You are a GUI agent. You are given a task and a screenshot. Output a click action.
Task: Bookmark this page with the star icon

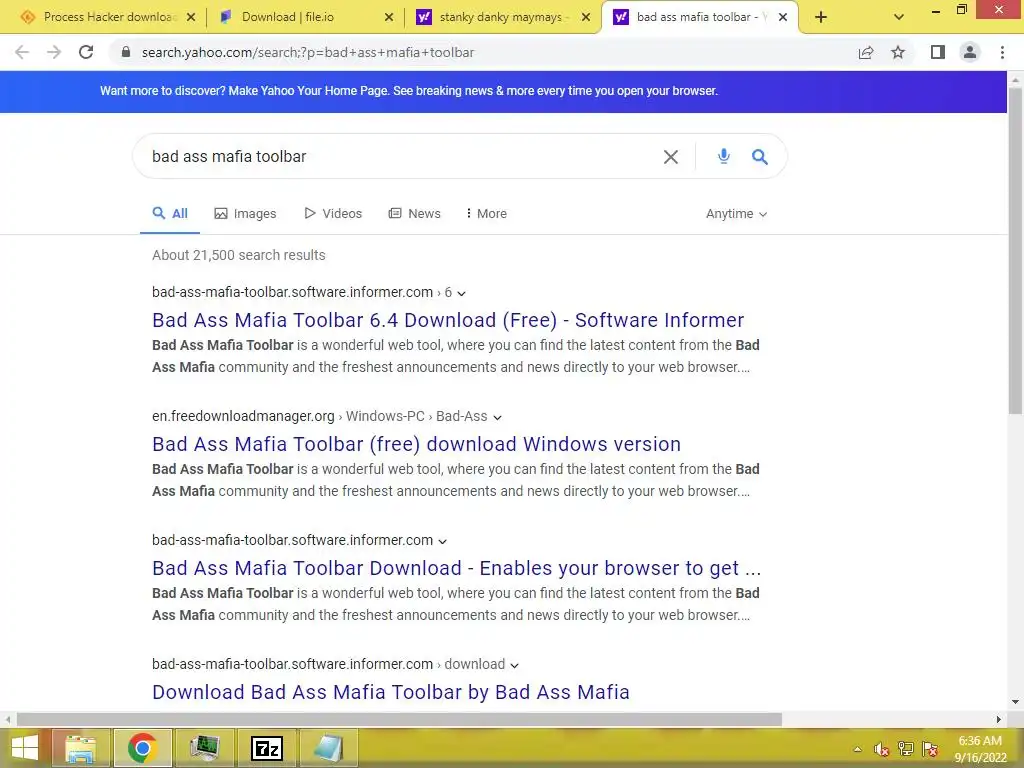click(x=898, y=52)
